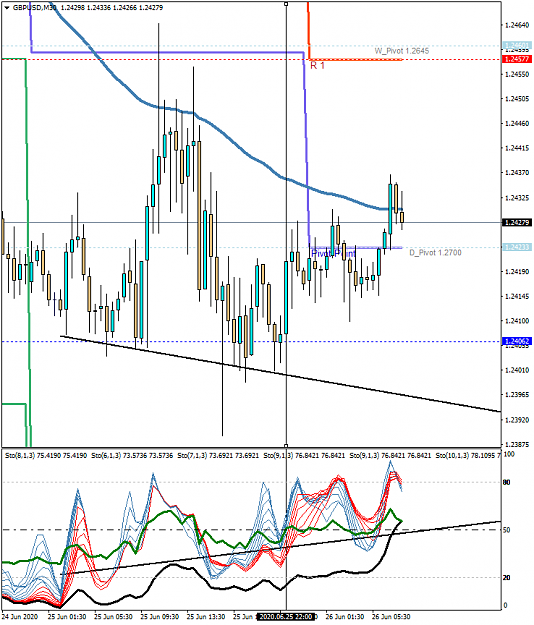Viewport: 534px width, 625px height.
Task: Click the vertical line's bottom anchor handle
Action: (286, 446)
